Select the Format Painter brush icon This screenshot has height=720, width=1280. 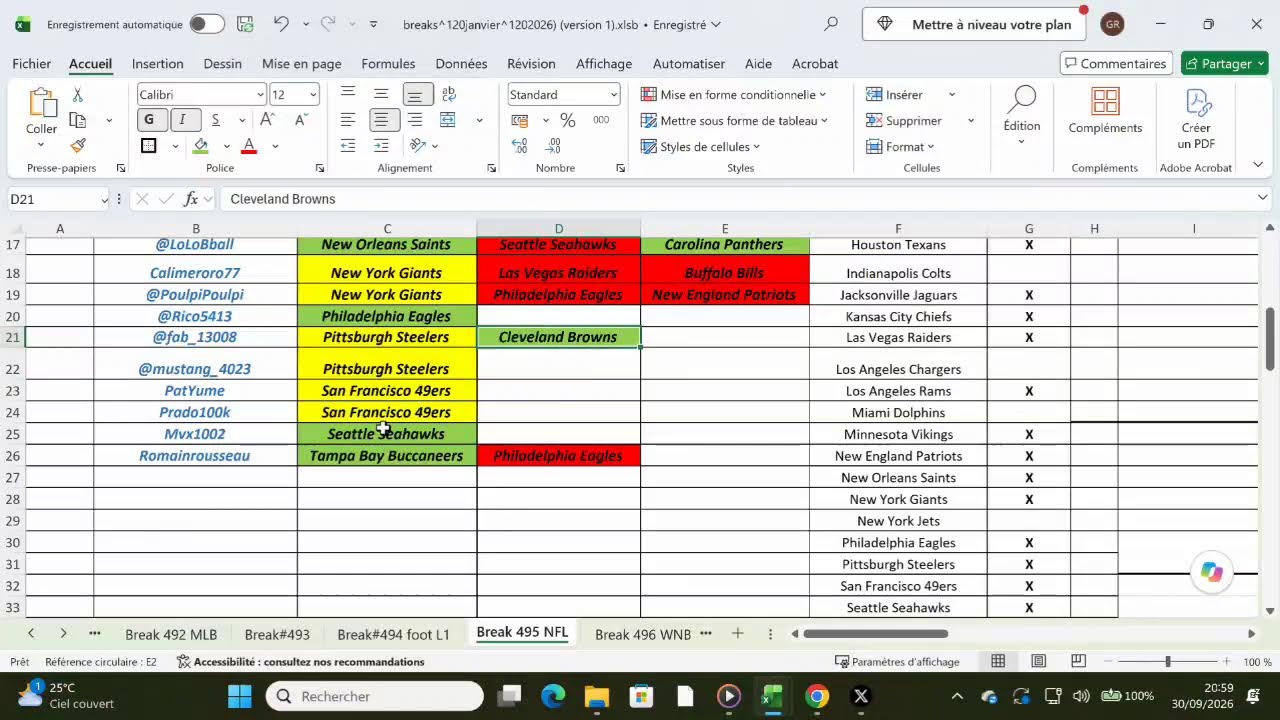78,145
